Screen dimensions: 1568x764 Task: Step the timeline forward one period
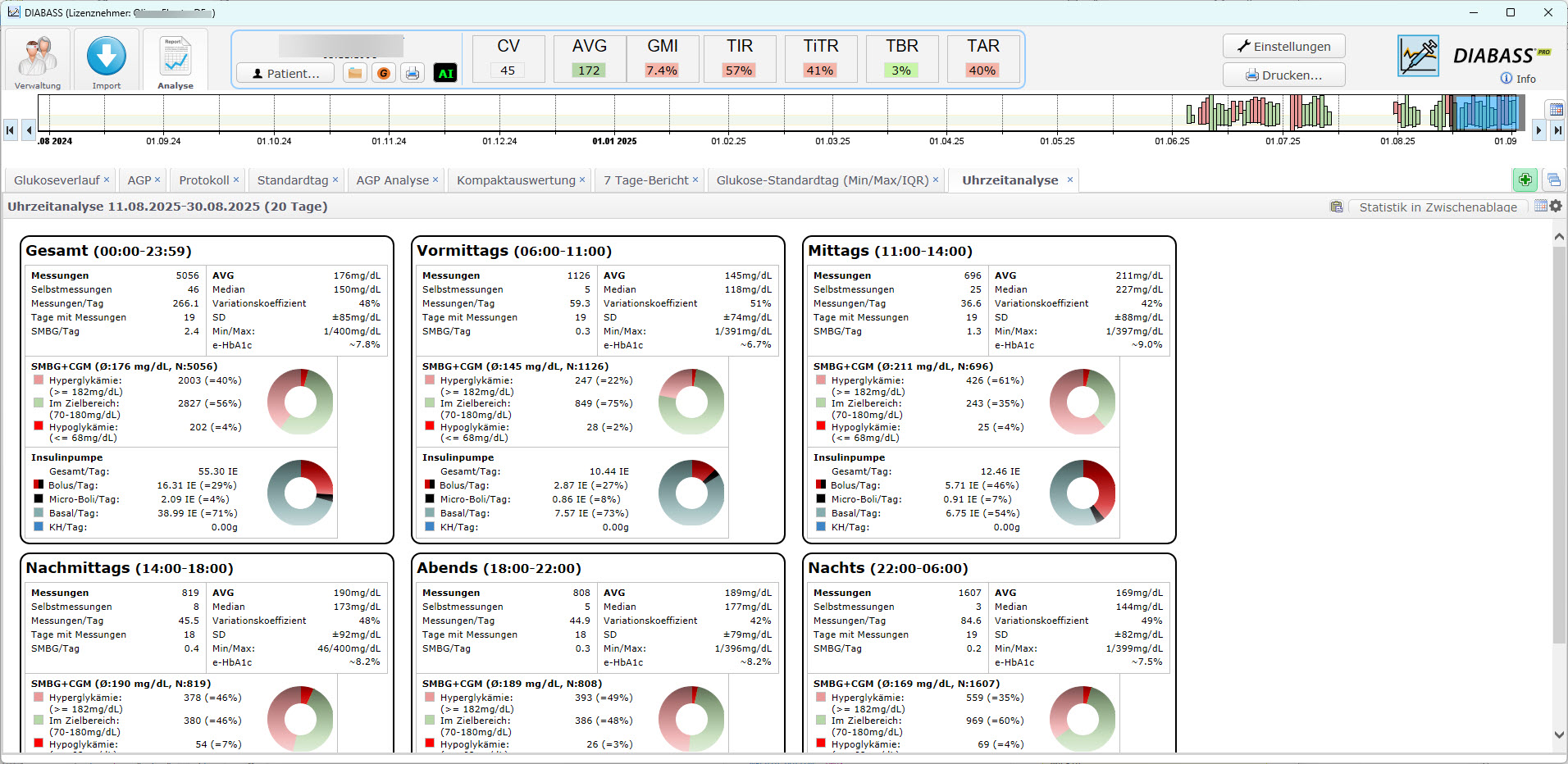1538,130
